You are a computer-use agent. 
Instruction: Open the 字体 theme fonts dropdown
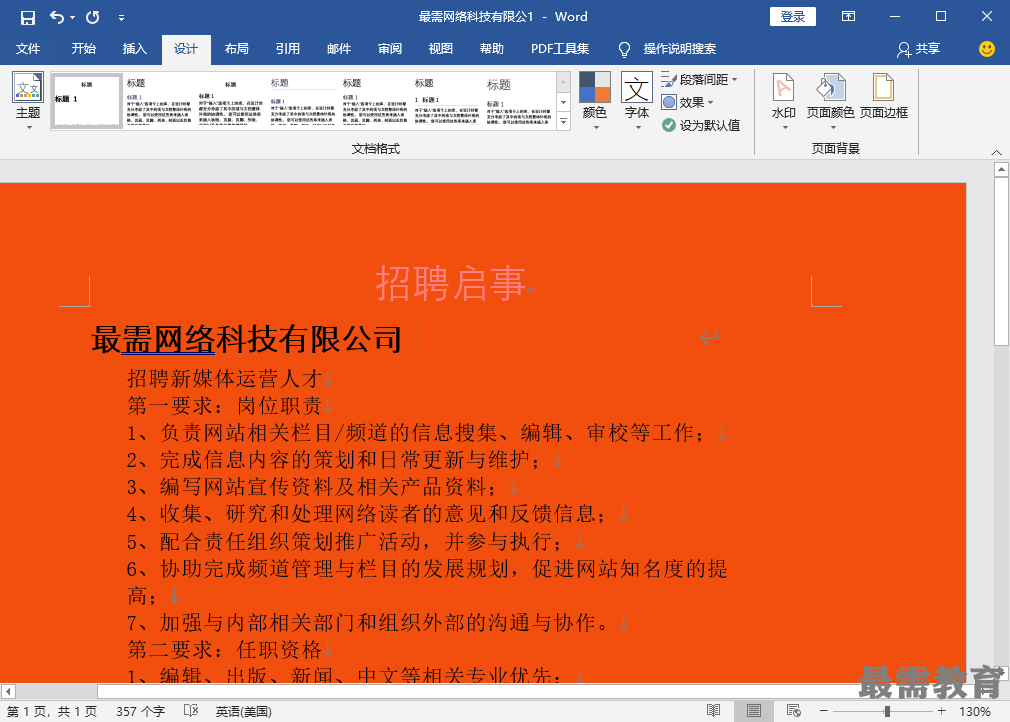tap(636, 101)
